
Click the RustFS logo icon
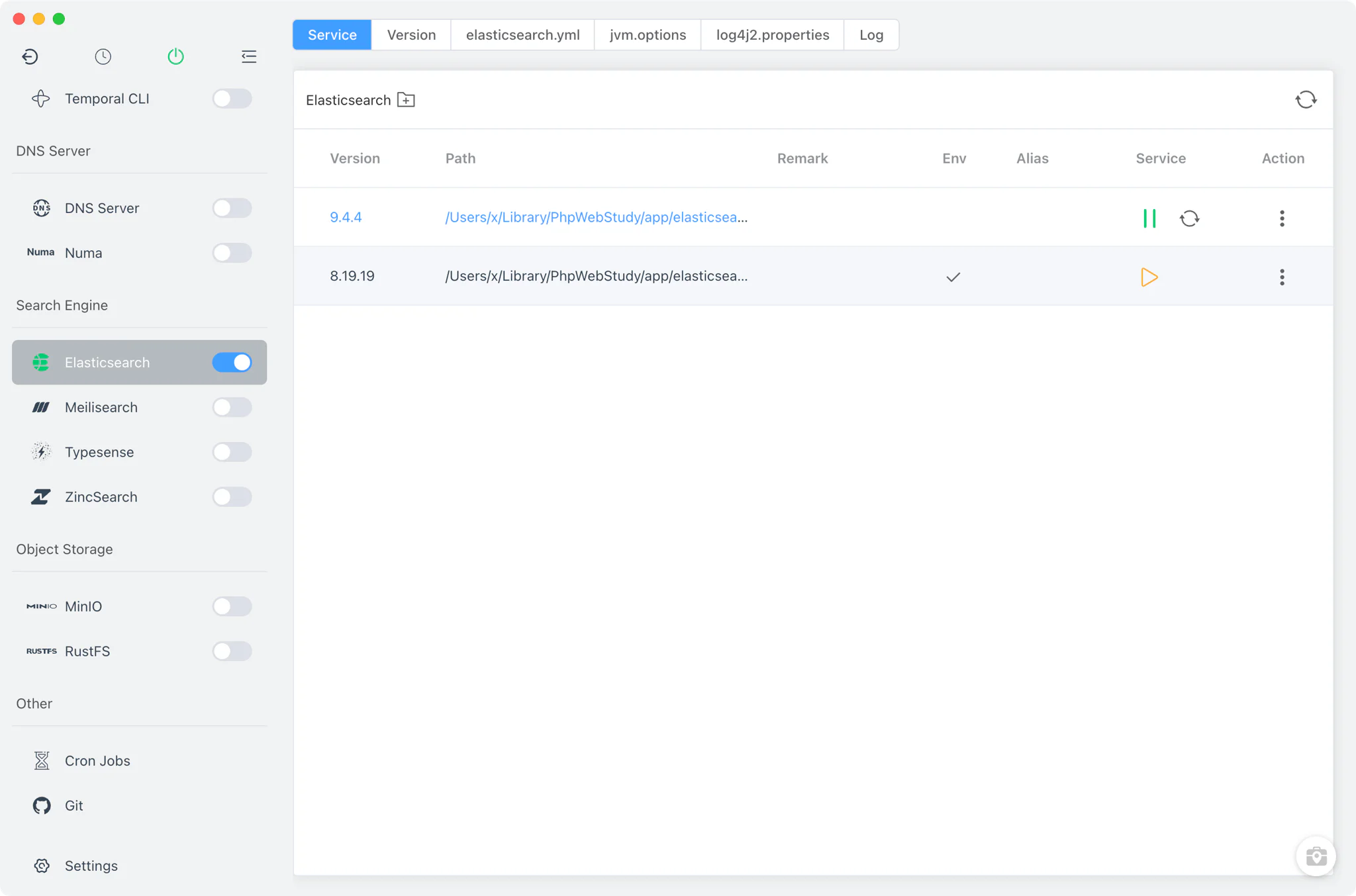point(41,651)
